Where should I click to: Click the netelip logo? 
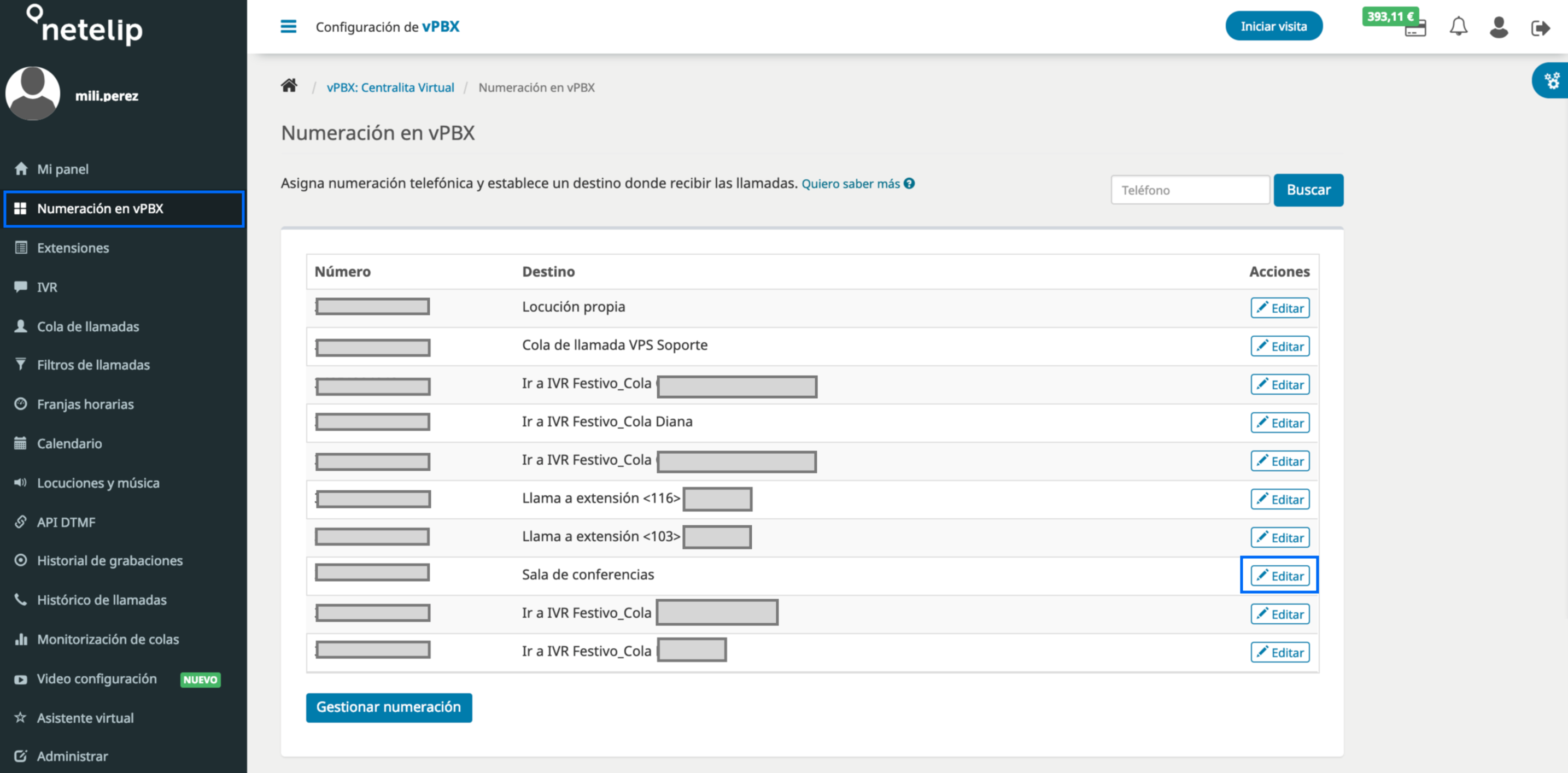point(85,26)
